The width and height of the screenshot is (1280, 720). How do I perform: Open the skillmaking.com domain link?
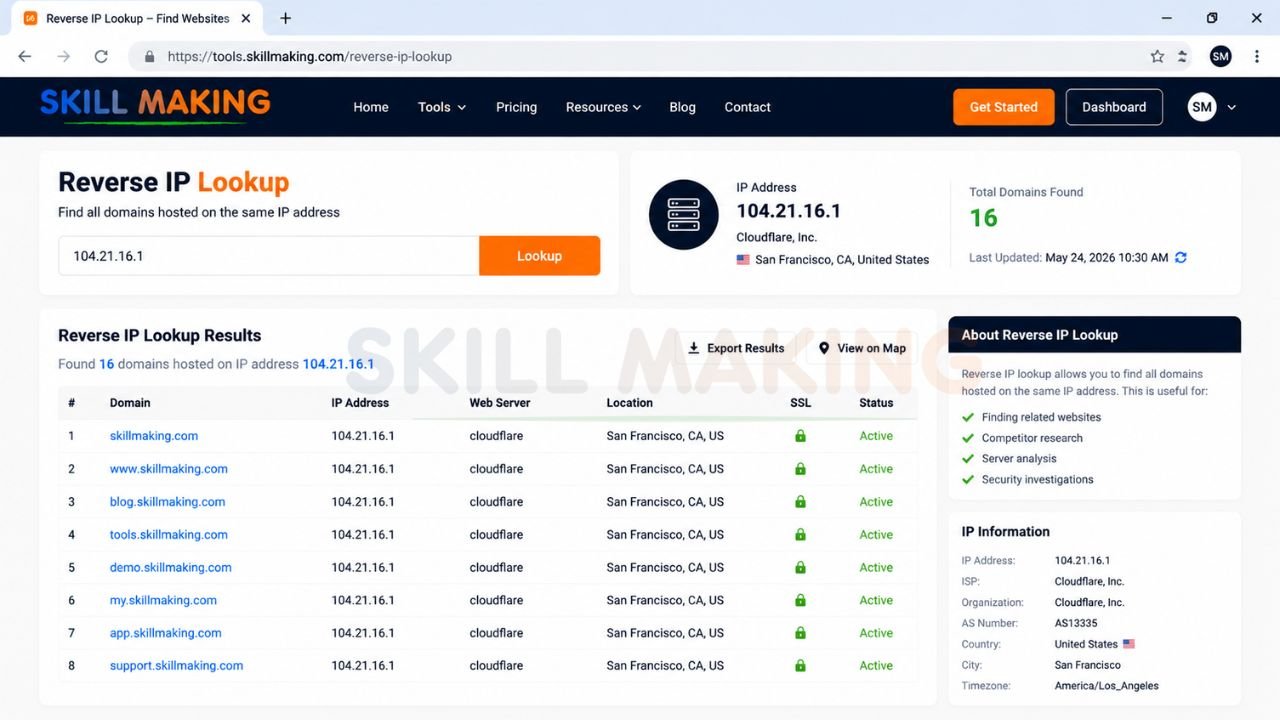click(154, 436)
